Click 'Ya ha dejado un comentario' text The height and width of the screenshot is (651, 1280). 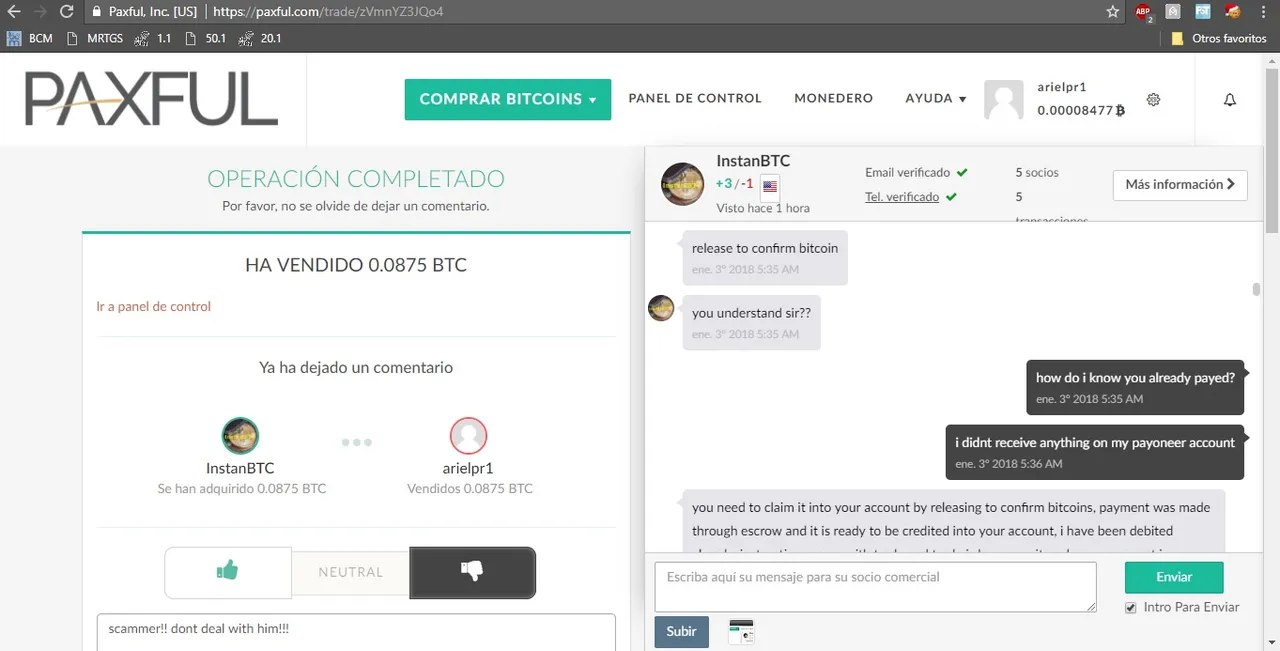356,368
